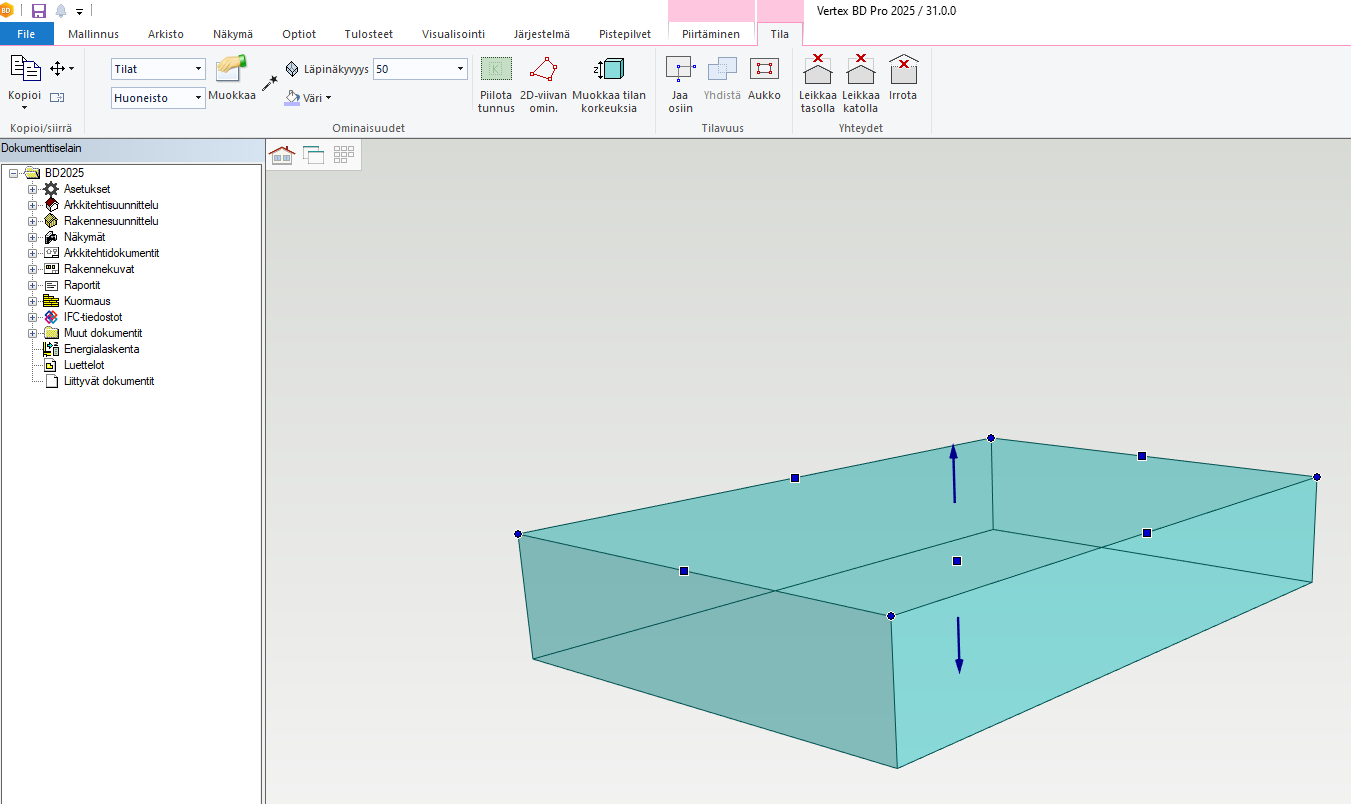1351x804 pixels.
Task: Click the Muokkaa hand icon
Action: point(231,69)
